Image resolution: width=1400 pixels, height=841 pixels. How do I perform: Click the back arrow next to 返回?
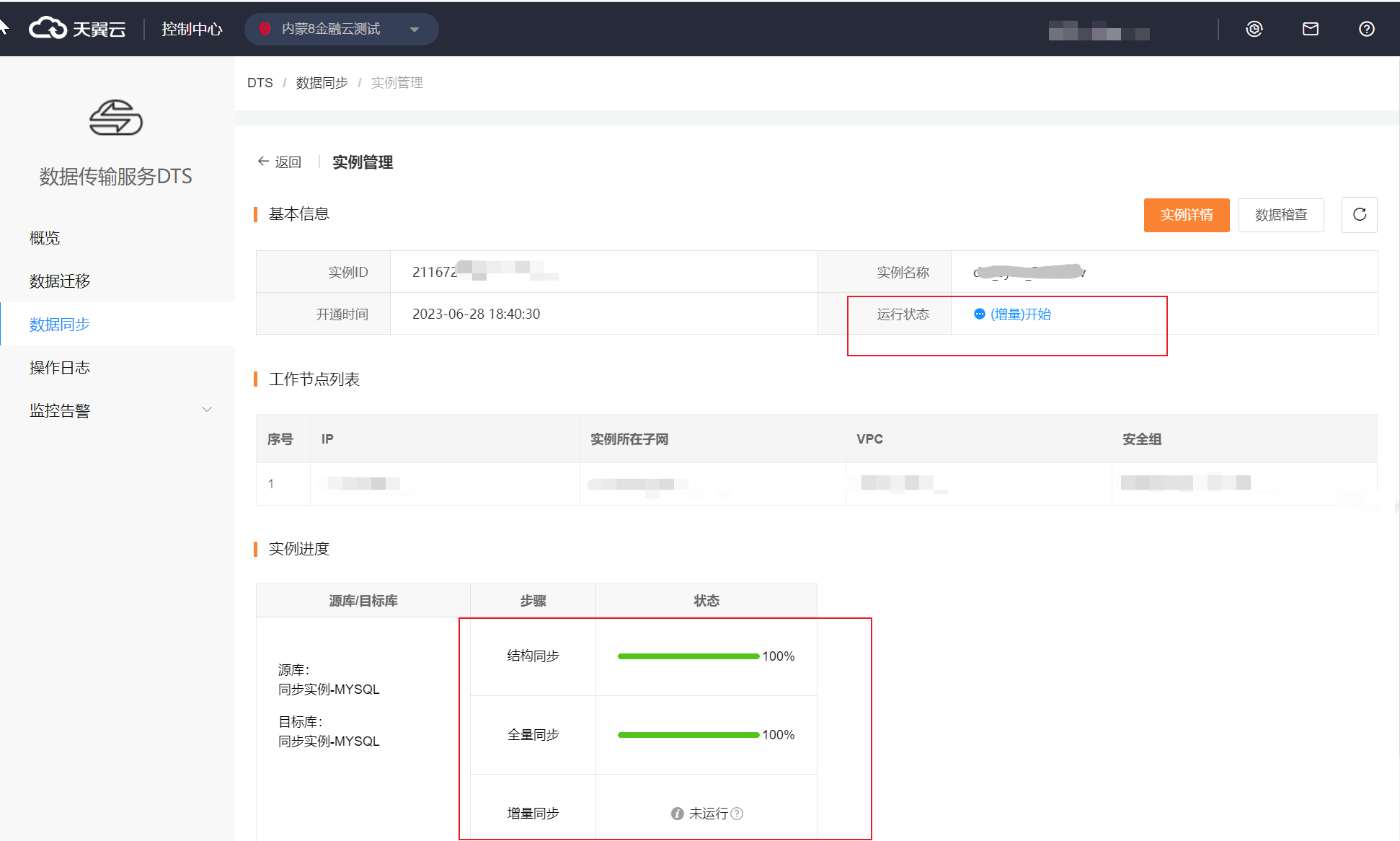(263, 162)
